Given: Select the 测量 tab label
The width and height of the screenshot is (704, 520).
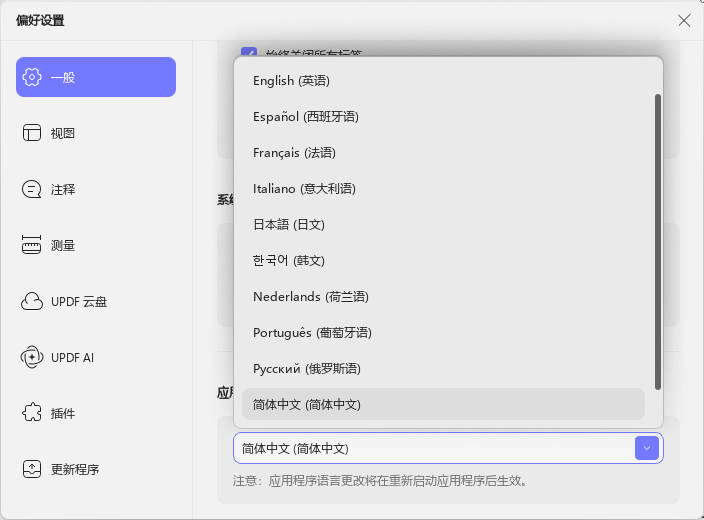Looking at the screenshot, I should [x=63, y=245].
